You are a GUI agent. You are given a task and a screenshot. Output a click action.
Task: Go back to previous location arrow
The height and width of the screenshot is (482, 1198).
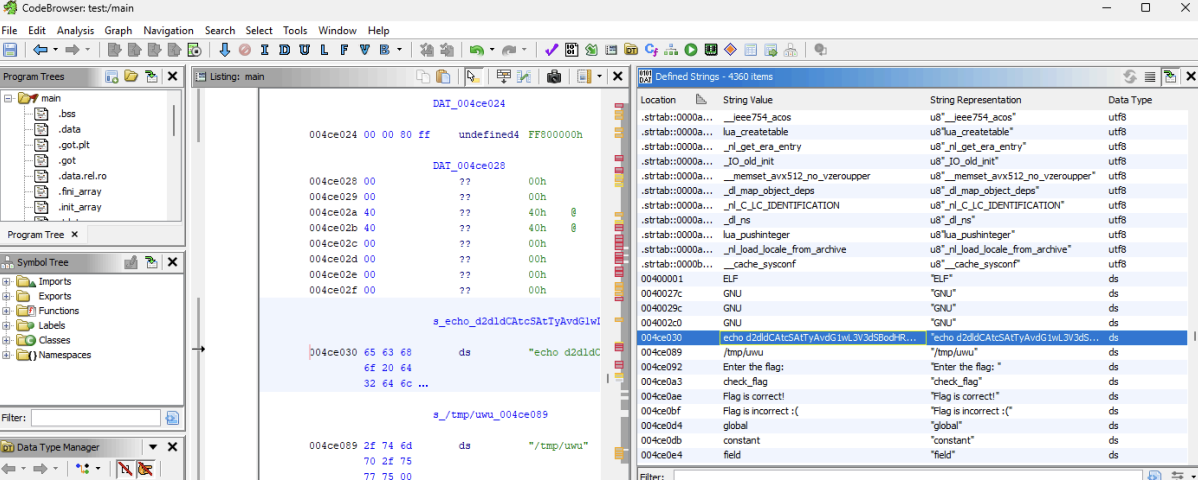[x=40, y=50]
